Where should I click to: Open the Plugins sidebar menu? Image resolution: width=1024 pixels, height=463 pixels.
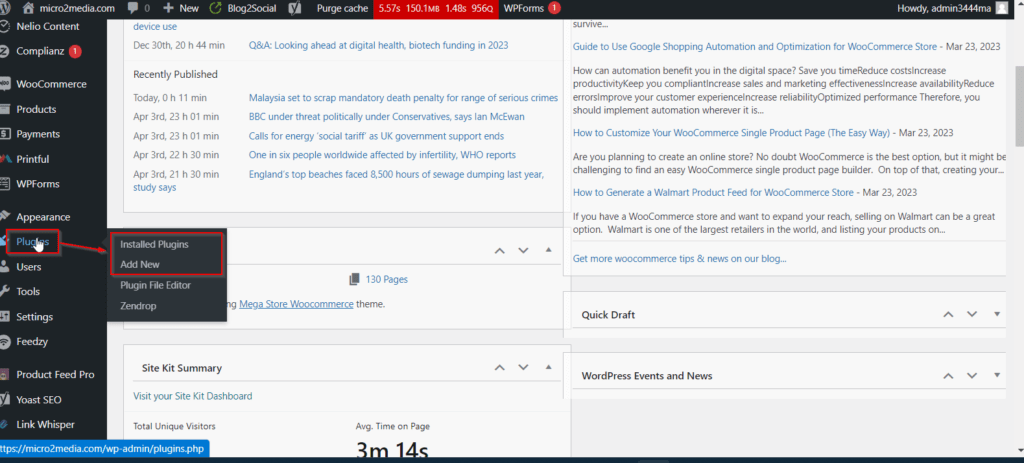click(33, 242)
